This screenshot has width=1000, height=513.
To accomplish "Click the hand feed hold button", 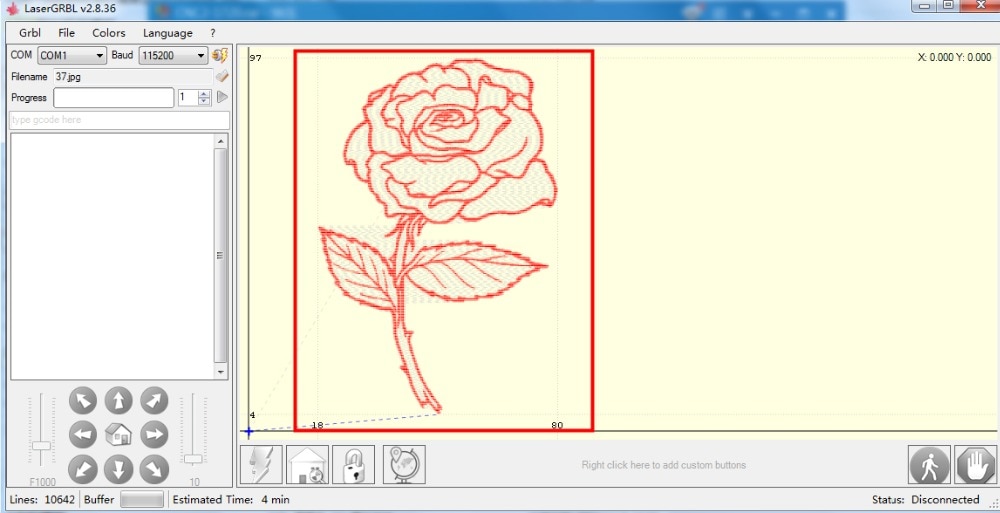I will pos(975,465).
